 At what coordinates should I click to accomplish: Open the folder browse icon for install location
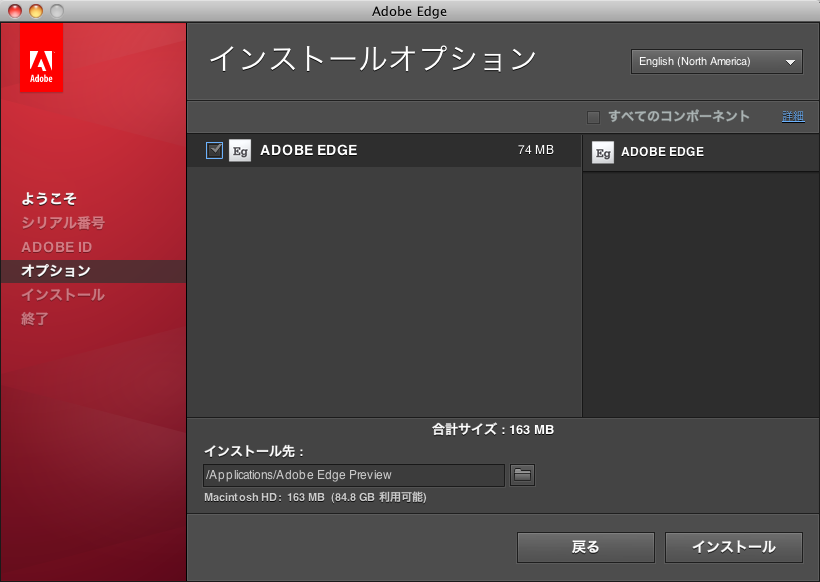[x=522, y=475]
